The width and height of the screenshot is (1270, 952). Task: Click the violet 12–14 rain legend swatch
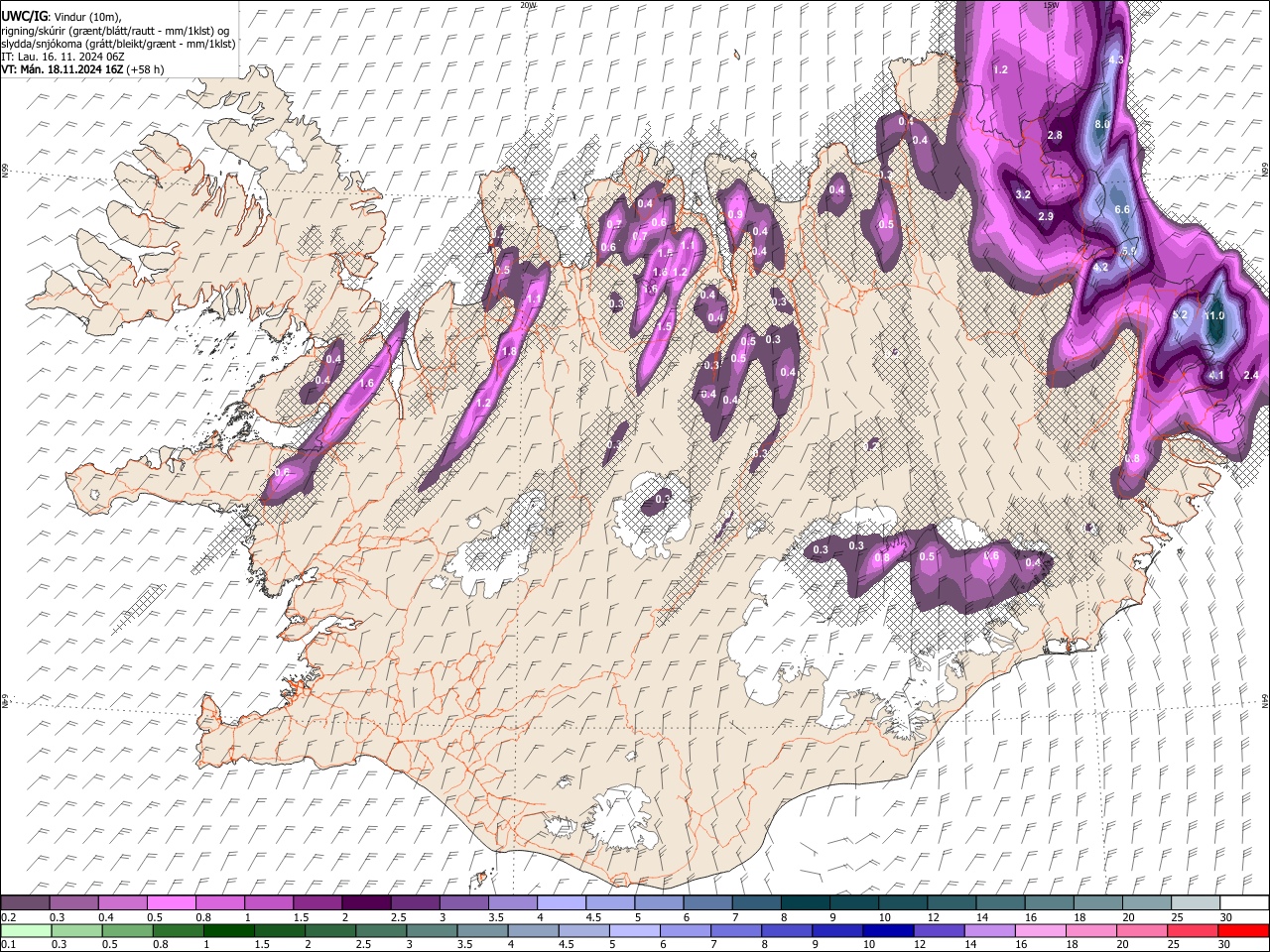coord(939,930)
